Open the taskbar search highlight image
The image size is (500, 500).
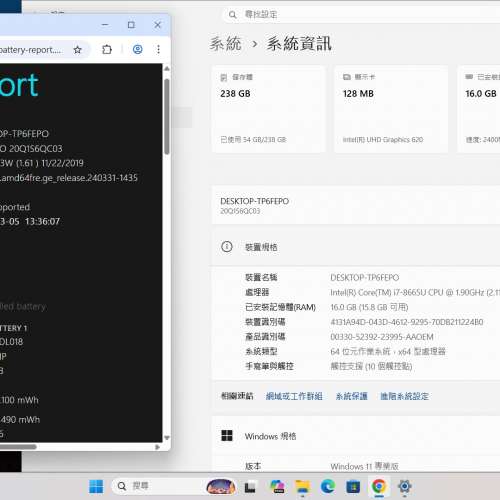click(x=220, y=487)
